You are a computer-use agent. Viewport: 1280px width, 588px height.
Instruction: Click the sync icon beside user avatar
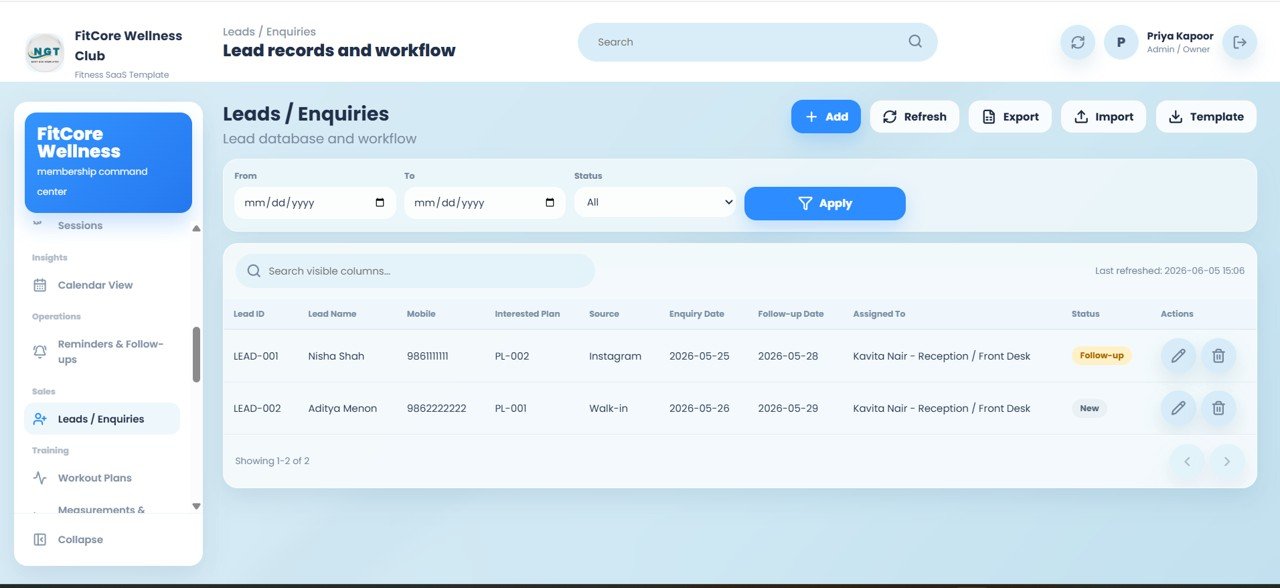1077,42
